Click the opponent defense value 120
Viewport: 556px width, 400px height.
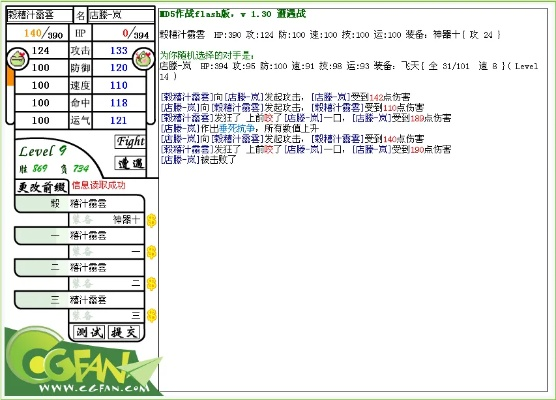click(x=119, y=68)
